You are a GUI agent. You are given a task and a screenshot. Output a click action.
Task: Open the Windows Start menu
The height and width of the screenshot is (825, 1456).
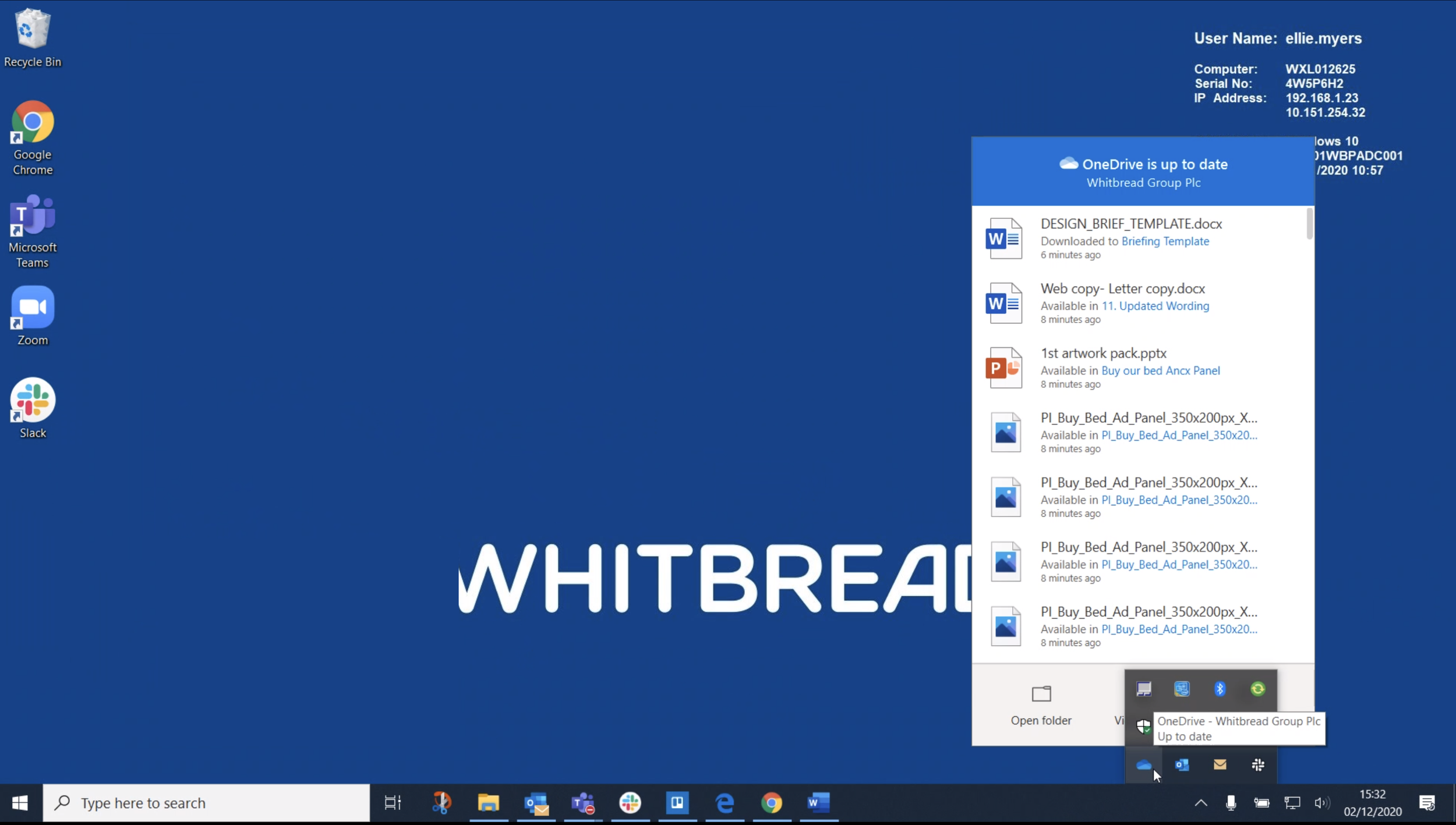20,803
